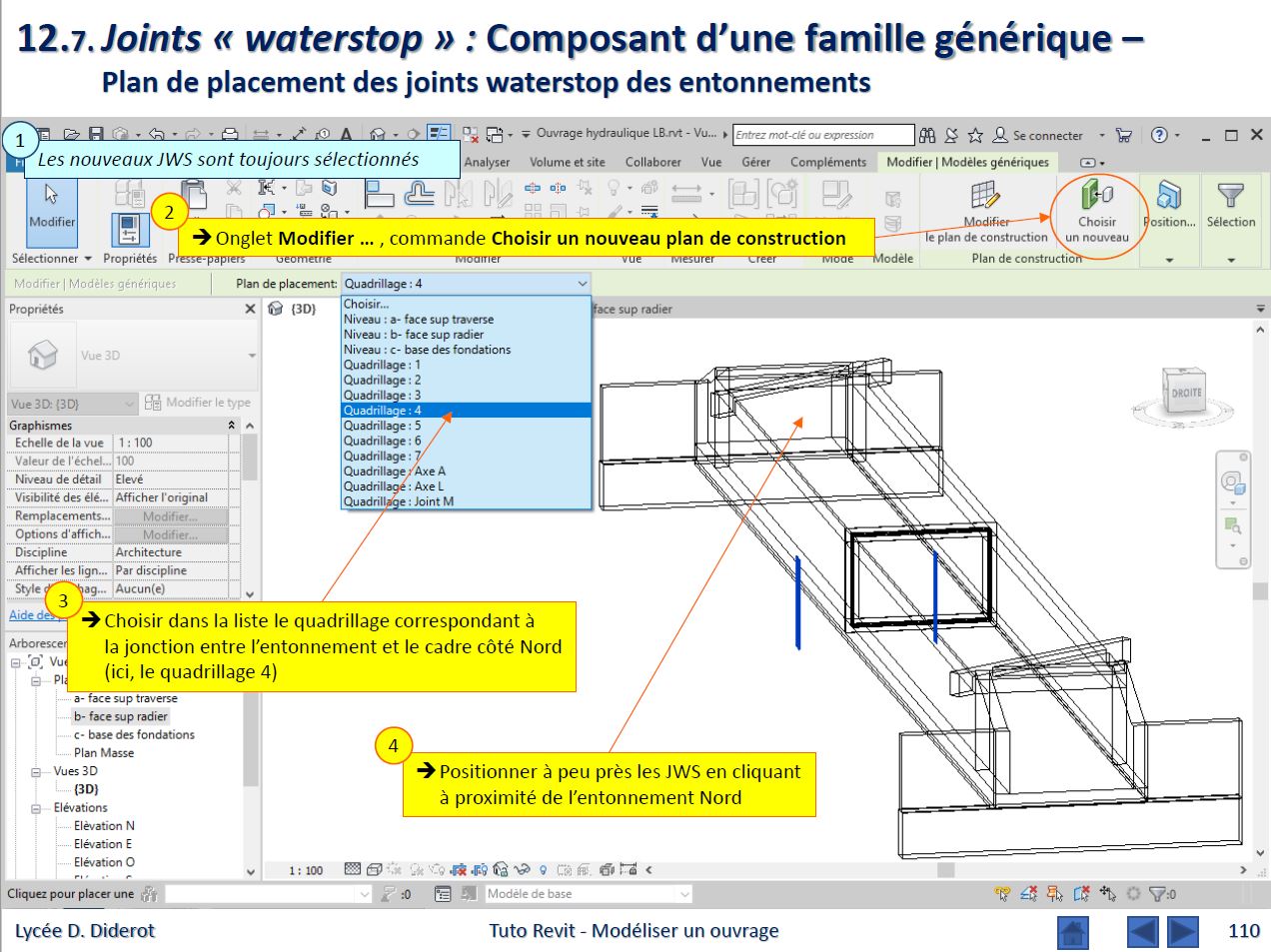Open the Gérer ribbon tab
The width and height of the screenshot is (1271, 952).
(x=755, y=162)
